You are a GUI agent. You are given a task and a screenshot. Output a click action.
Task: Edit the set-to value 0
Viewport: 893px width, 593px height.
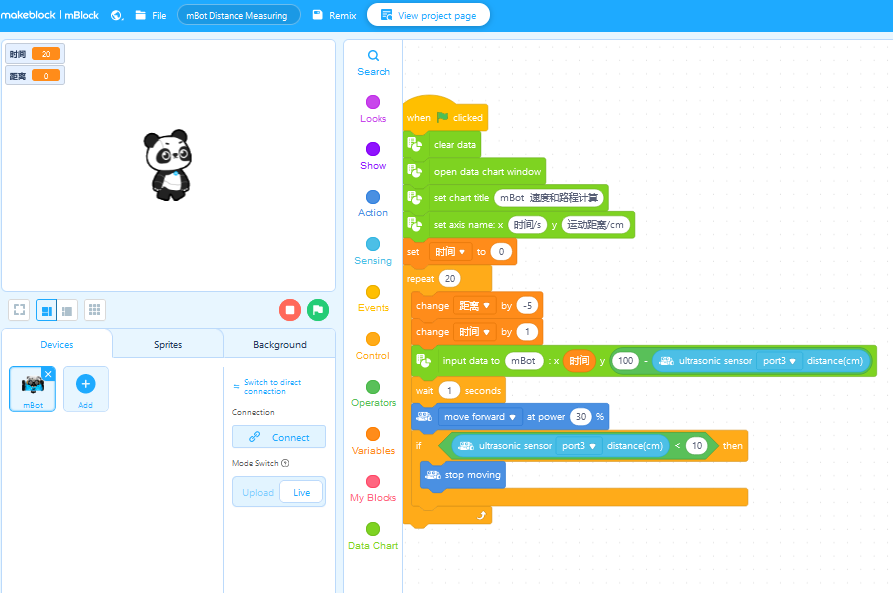(501, 251)
